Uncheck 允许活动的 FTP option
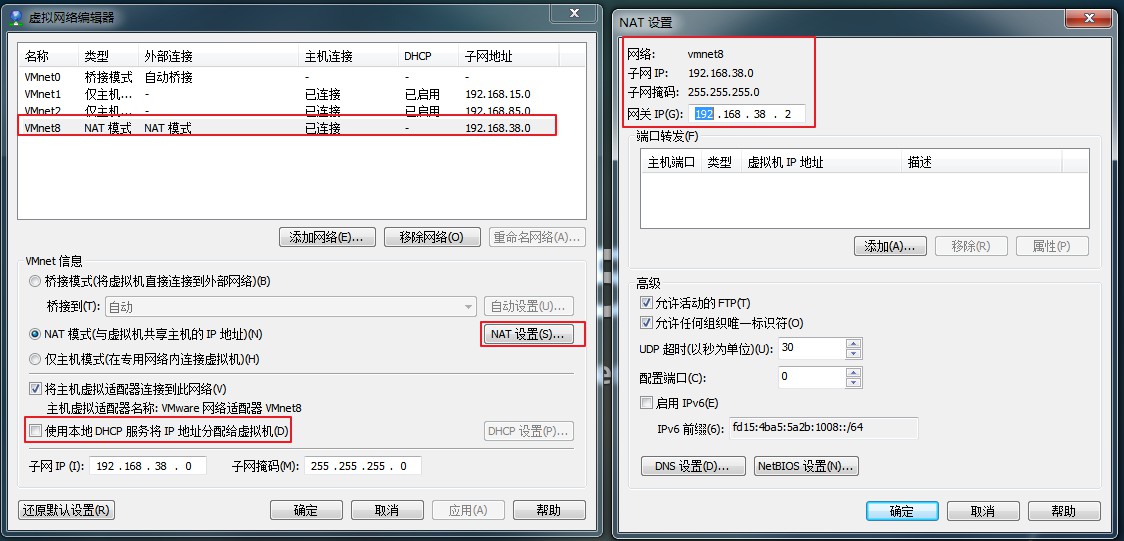 click(x=646, y=303)
